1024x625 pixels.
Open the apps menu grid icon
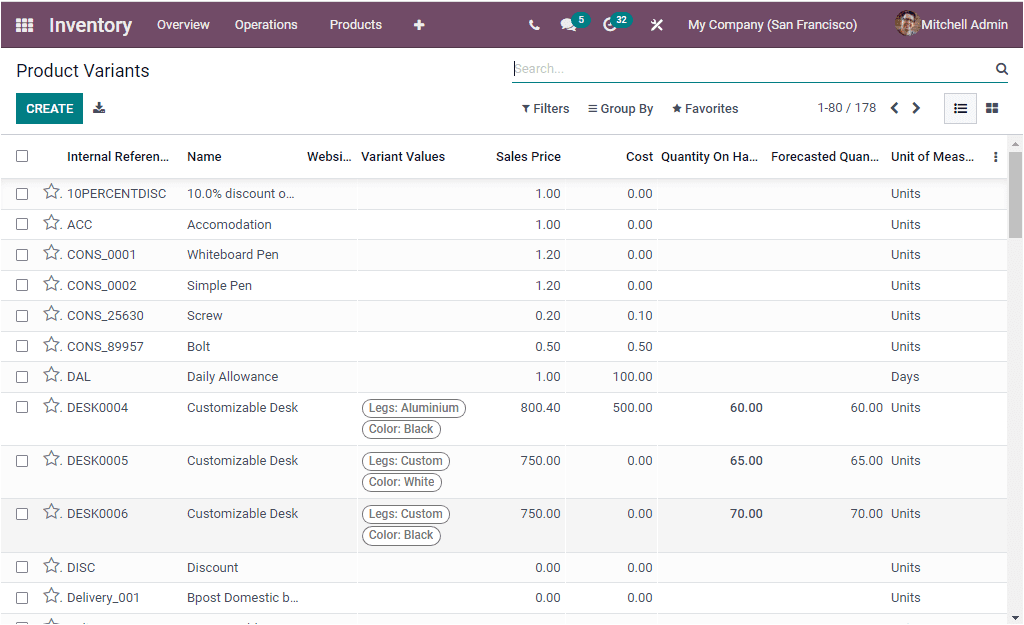pyautogui.click(x=24, y=24)
